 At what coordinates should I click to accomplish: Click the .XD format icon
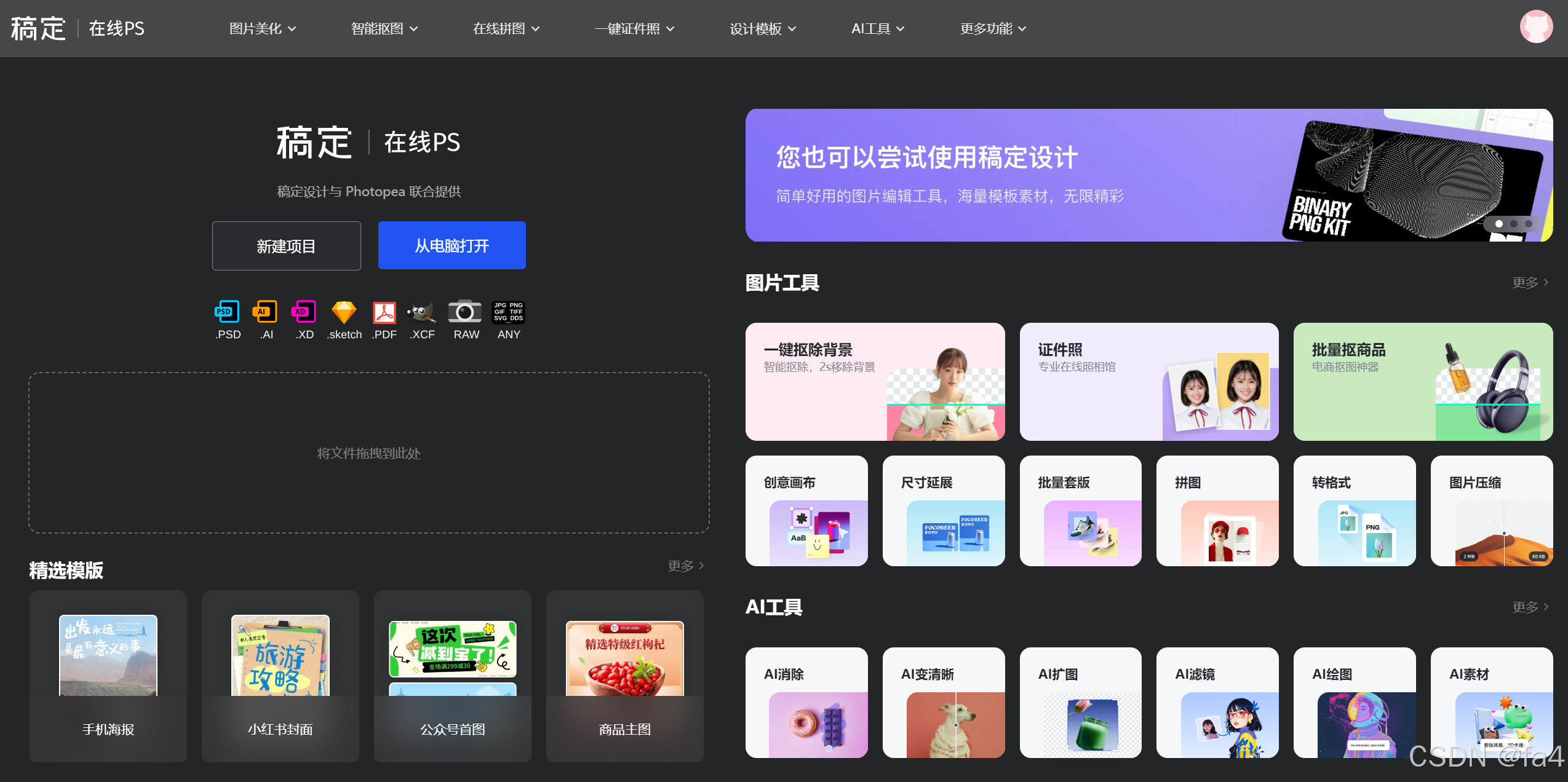click(x=303, y=312)
